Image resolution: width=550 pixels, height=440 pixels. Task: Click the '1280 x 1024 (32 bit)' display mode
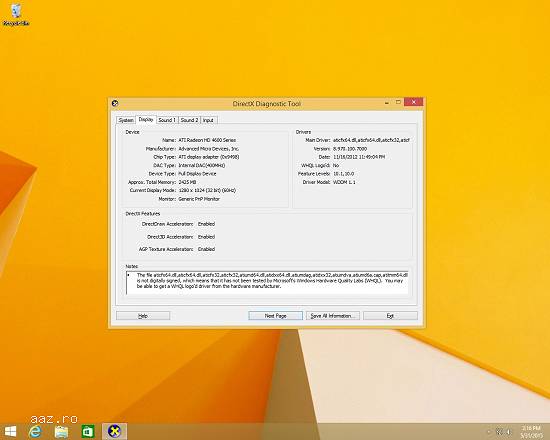(x=207, y=190)
